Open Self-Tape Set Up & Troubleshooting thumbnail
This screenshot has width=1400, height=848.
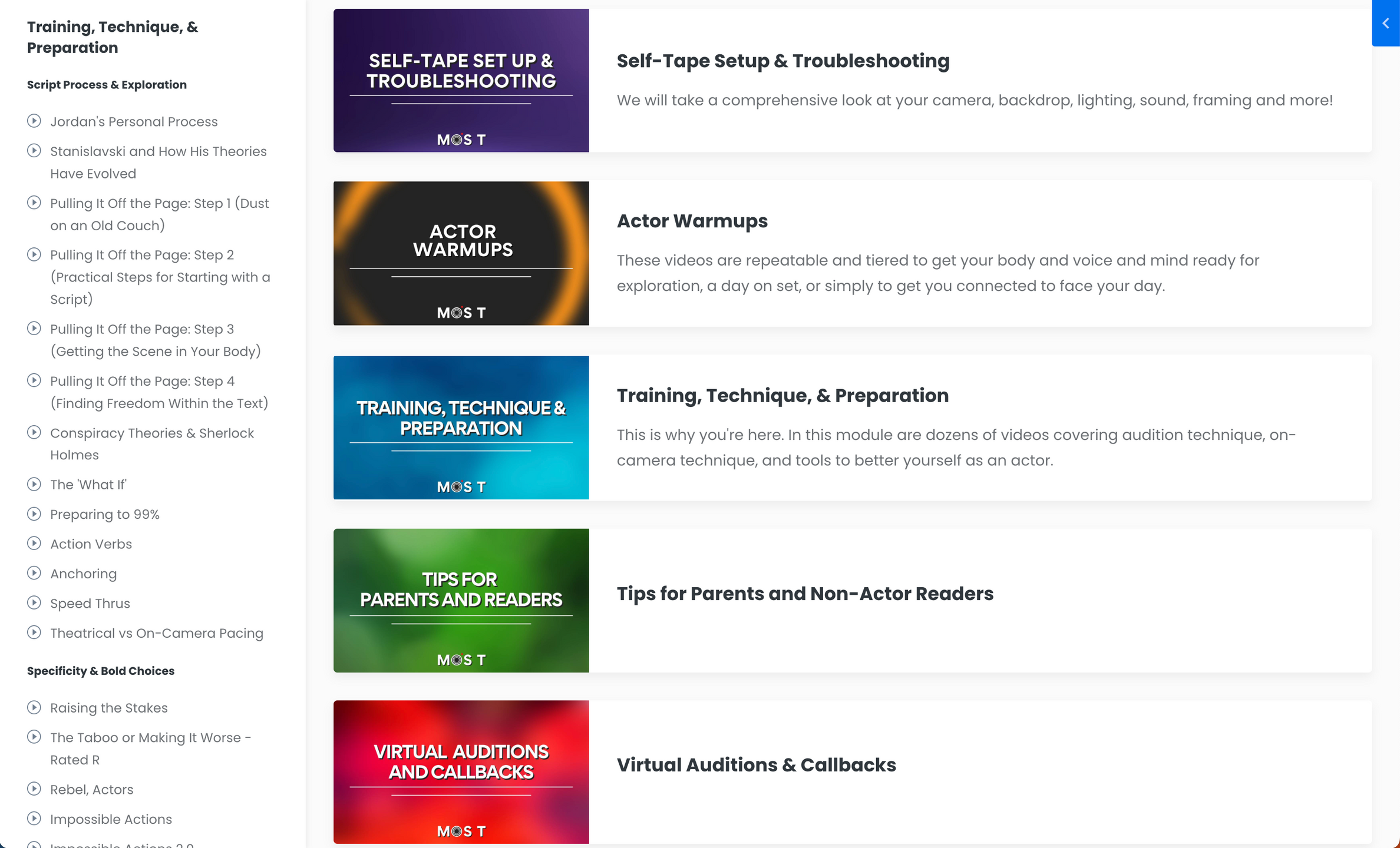pyautogui.click(x=461, y=81)
